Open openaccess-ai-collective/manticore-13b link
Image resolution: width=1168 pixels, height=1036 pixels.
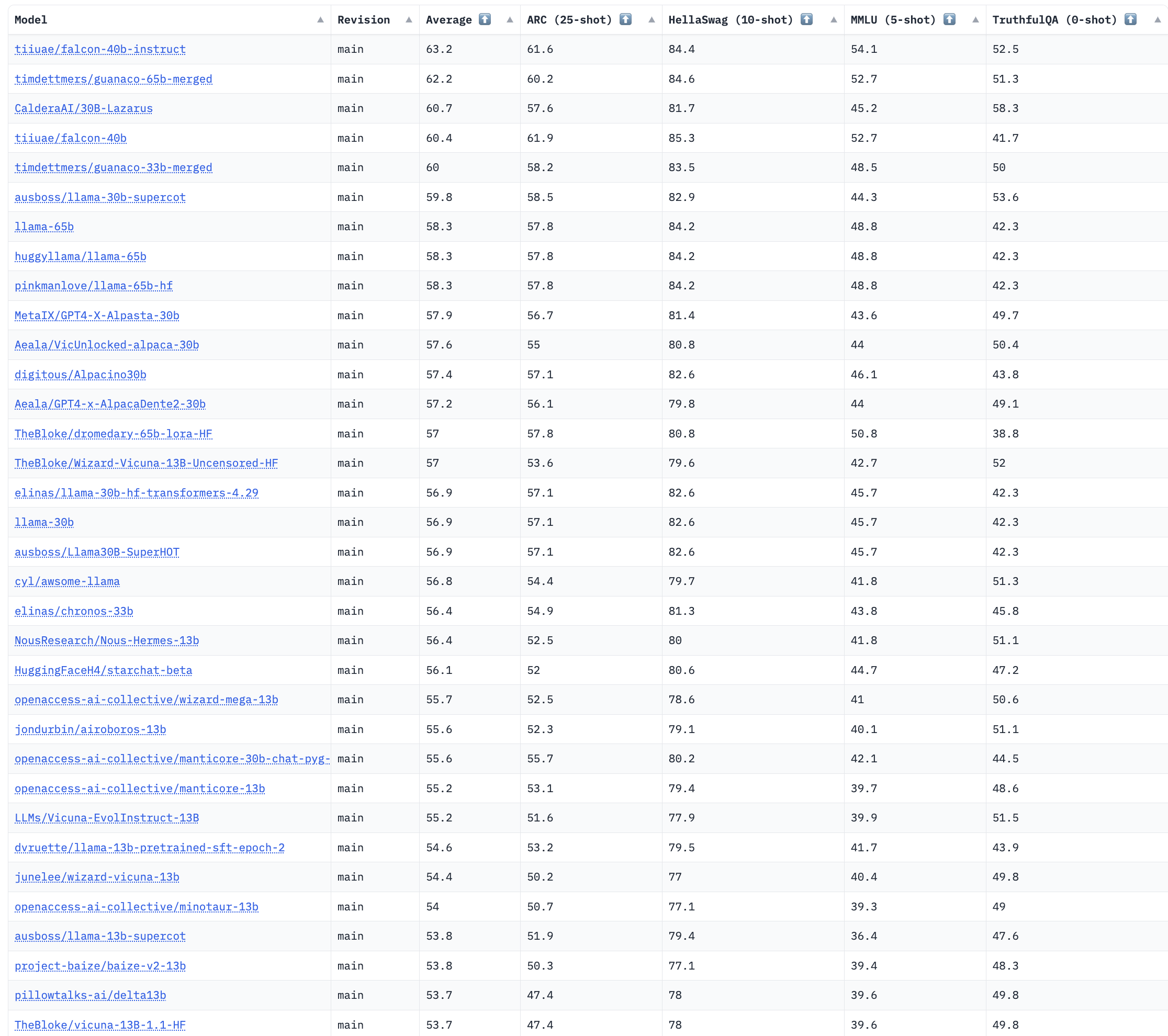pos(139,789)
